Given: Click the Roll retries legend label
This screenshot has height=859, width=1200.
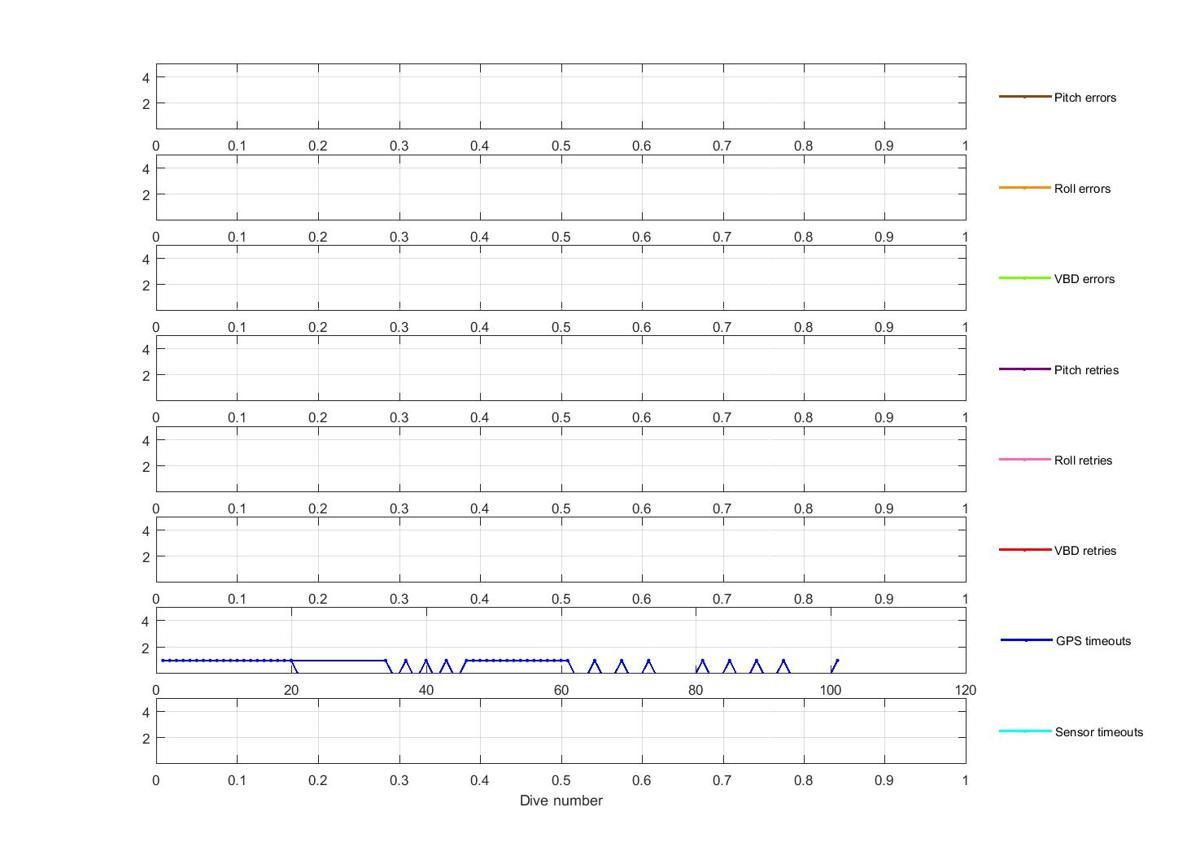Looking at the screenshot, I should (x=1083, y=461).
